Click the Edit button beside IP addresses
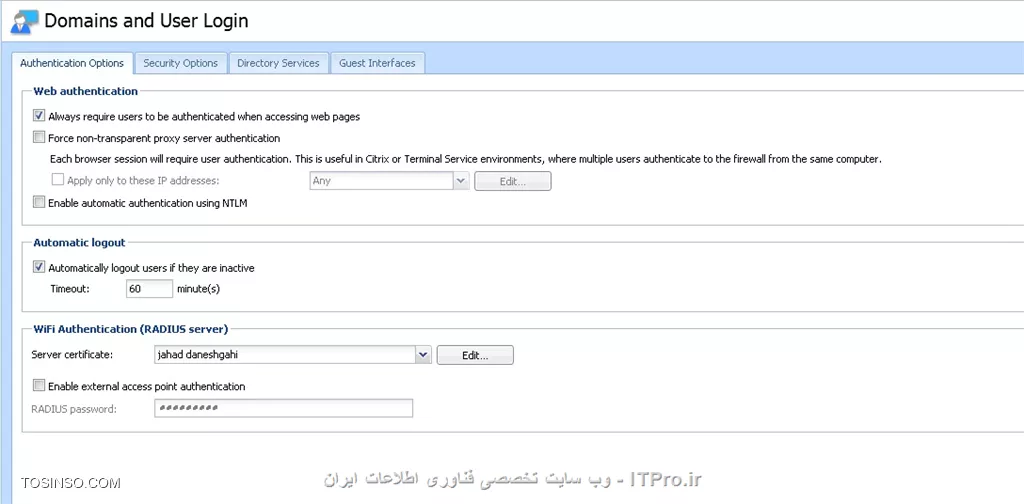The width and height of the screenshot is (1024, 504). coord(513,181)
